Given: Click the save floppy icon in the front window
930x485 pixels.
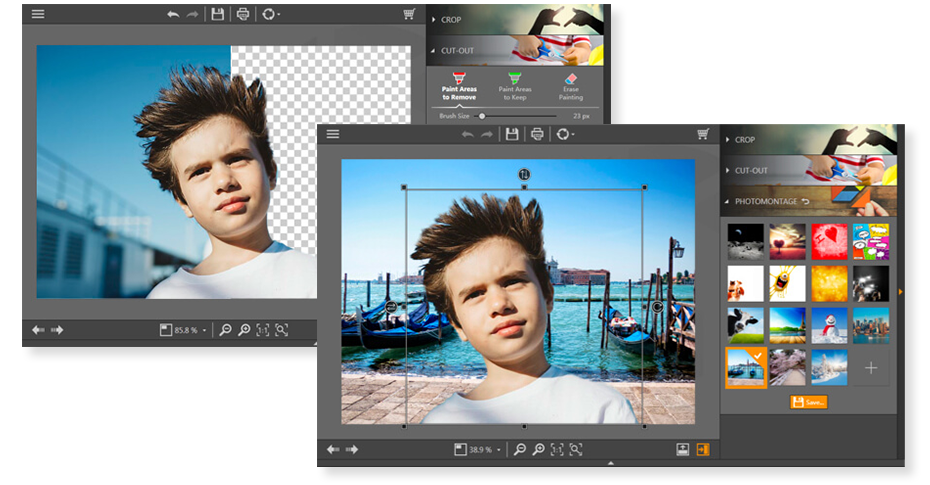Looking at the screenshot, I should 512,134.
